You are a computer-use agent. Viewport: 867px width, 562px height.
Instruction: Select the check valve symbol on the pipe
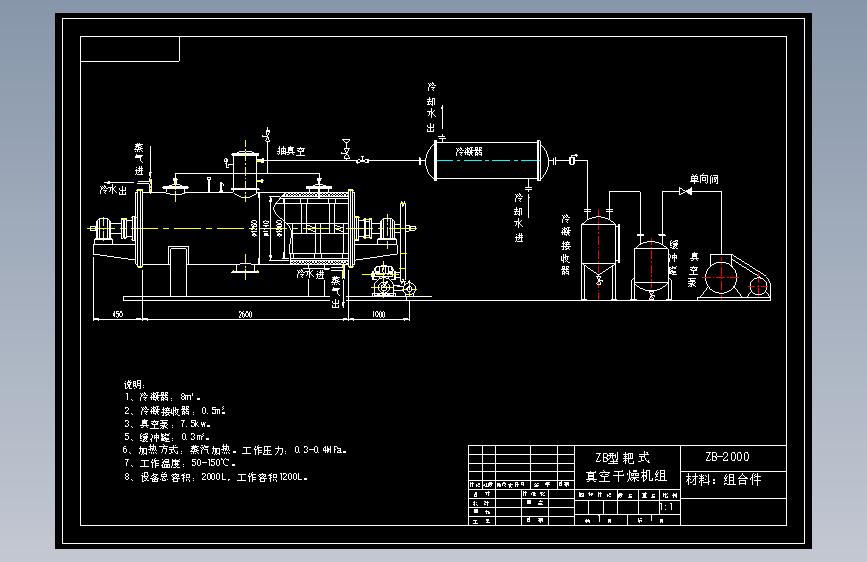coord(686,191)
